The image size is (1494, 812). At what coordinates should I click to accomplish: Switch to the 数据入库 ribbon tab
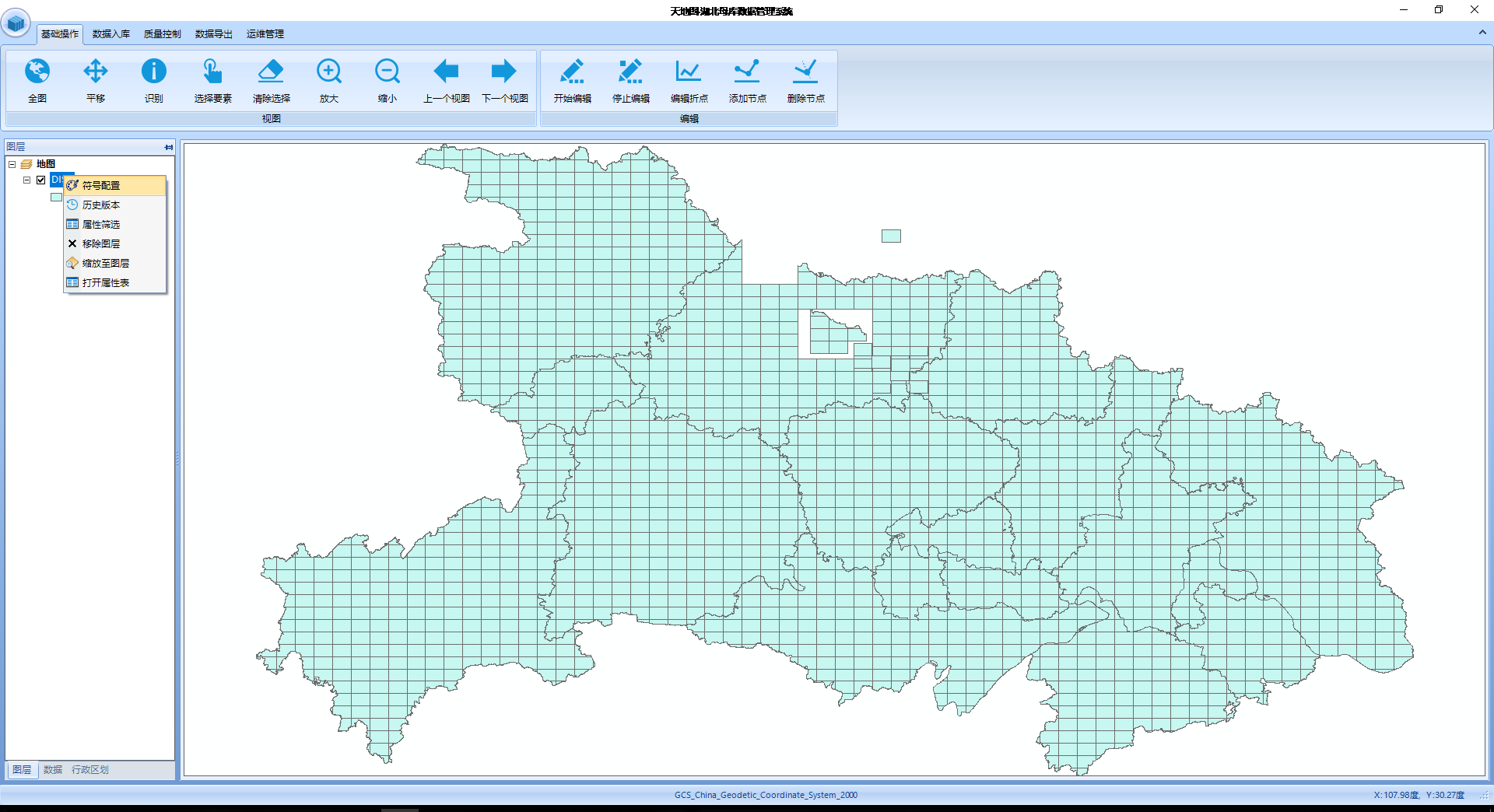coord(110,34)
